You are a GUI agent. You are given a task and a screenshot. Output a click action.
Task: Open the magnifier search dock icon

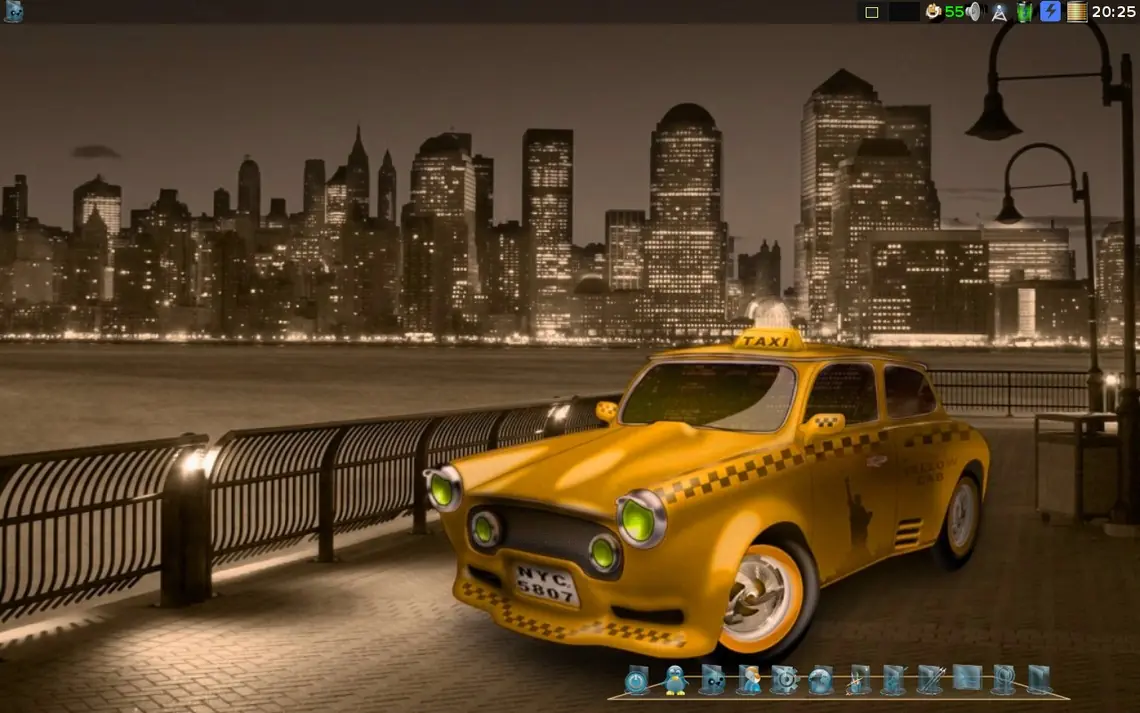pos(1003,680)
